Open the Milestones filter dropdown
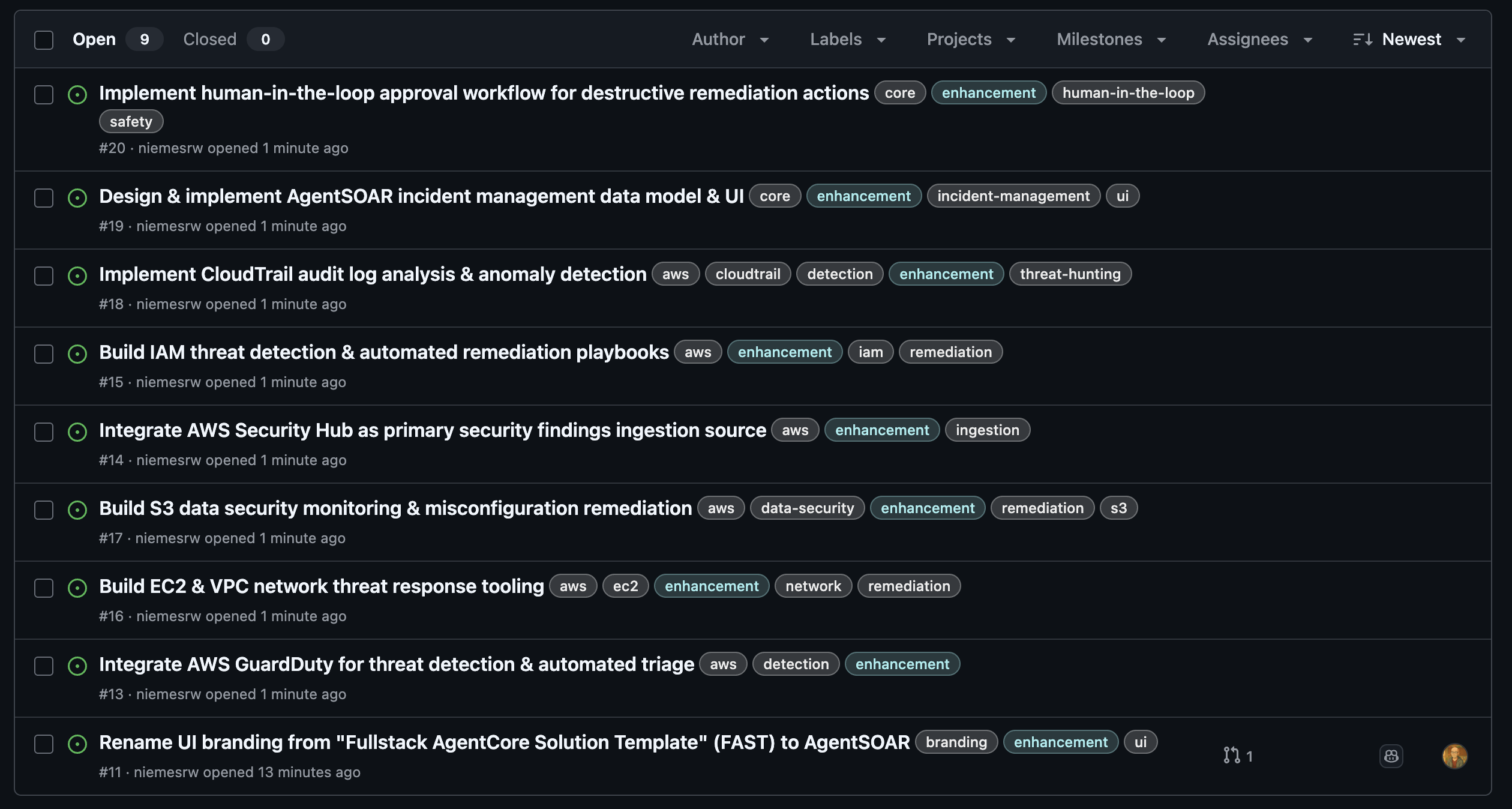The width and height of the screenshot is (1512, 809). (x=1109, y=39)
